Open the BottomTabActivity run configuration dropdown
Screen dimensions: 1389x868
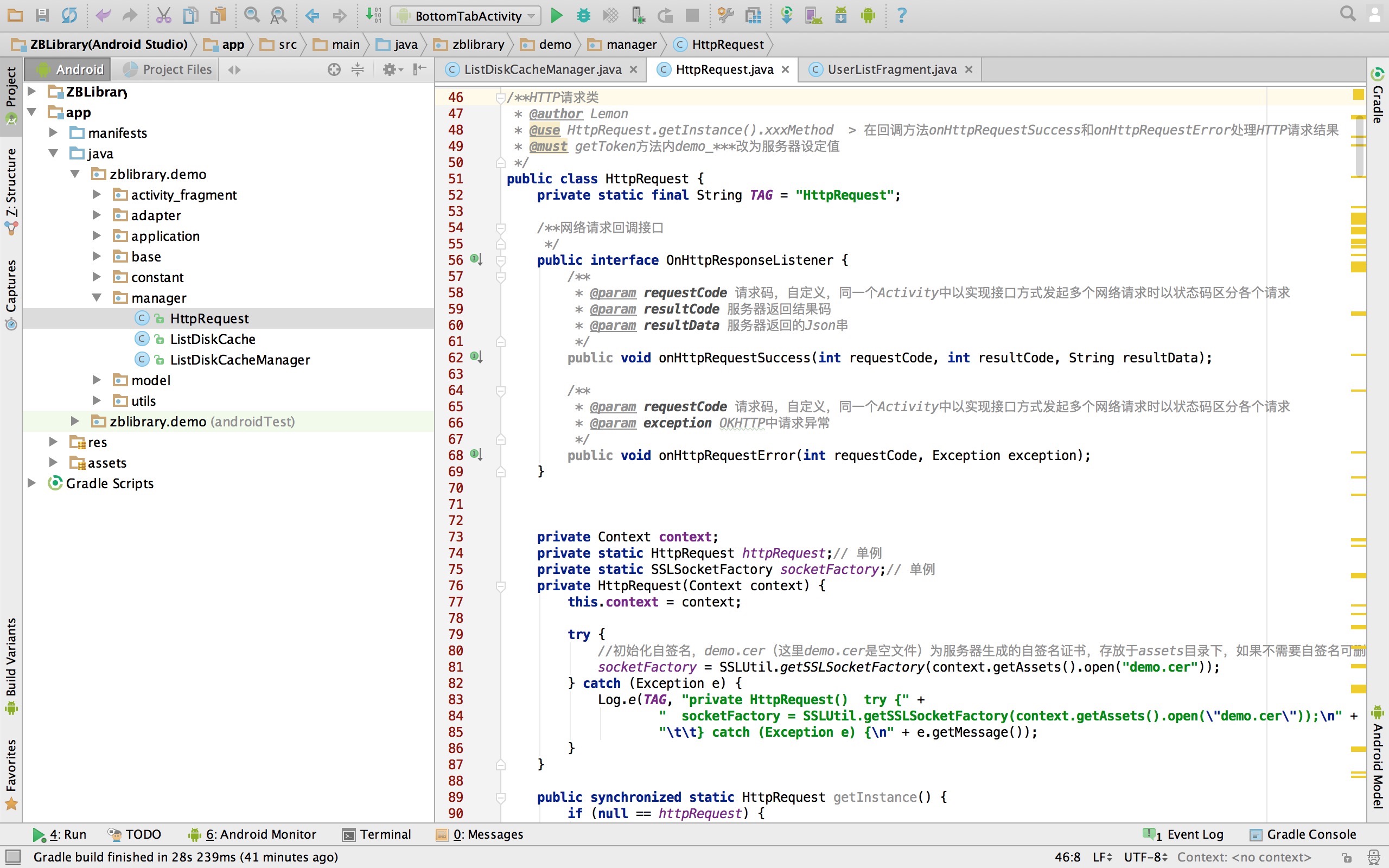coord(466,16)
